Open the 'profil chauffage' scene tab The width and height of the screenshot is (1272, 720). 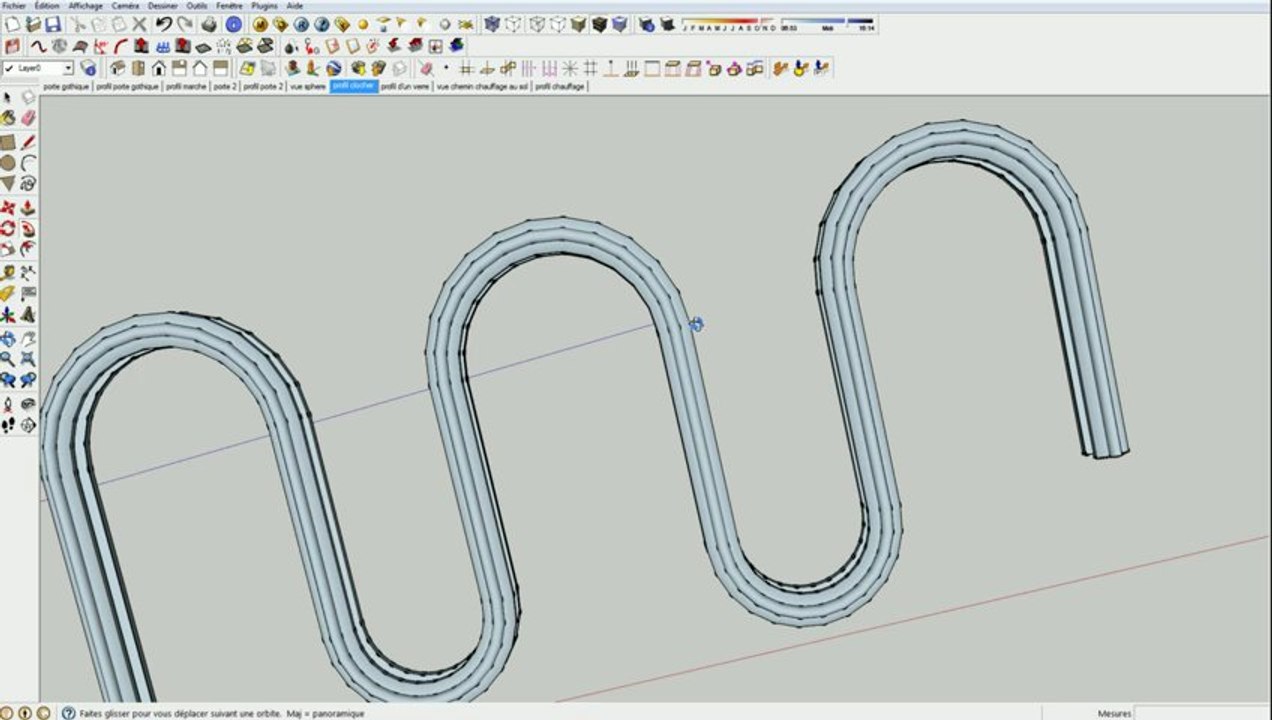[x=560, y=87]
